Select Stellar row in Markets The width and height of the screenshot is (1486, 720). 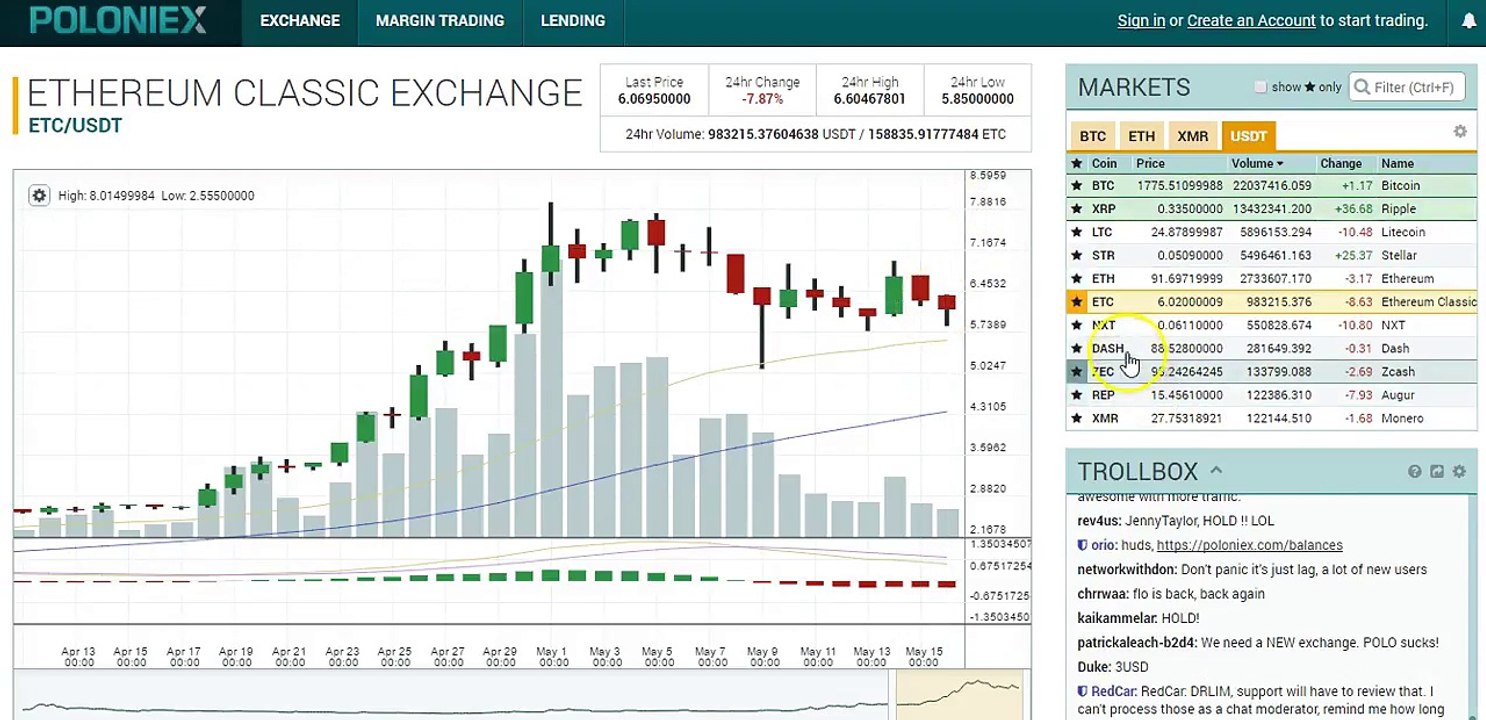(x=1272, y=256)
